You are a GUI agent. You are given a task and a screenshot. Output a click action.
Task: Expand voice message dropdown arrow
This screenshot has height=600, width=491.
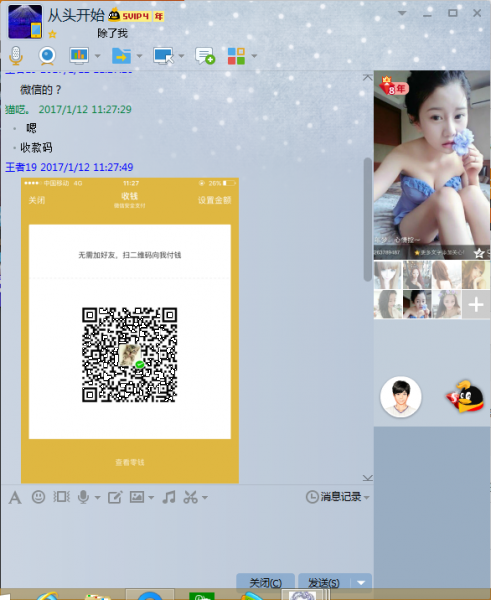tap(97, 498)
